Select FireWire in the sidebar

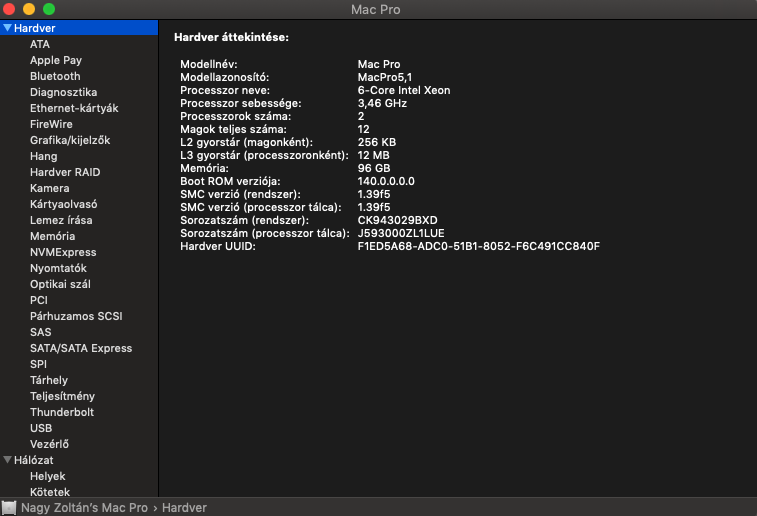51,124
